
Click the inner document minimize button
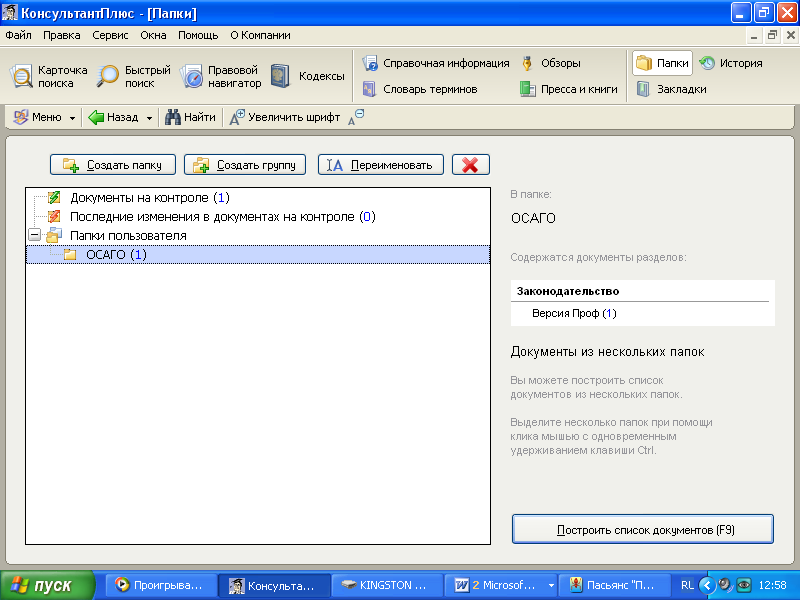pos(754,35)
